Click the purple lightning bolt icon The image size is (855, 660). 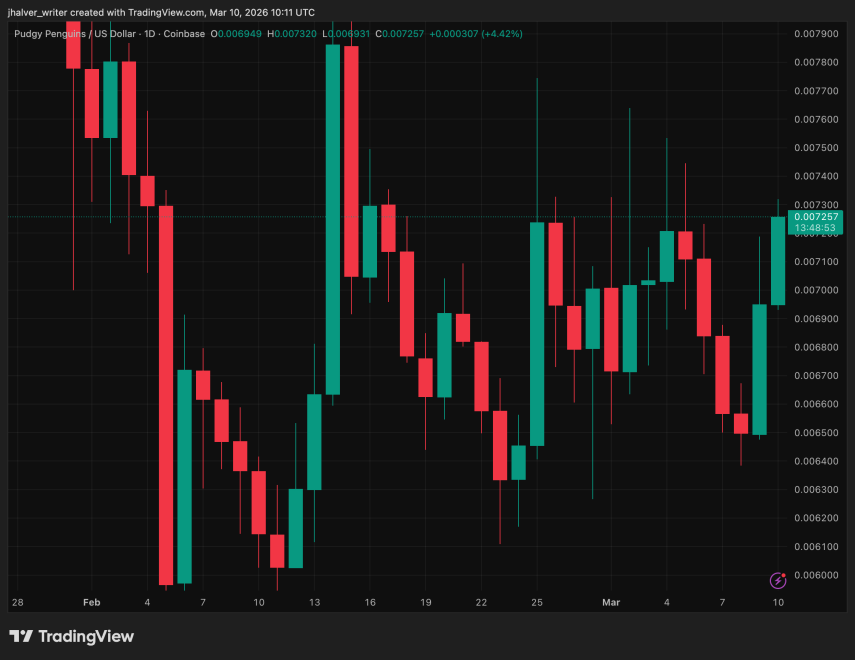(x=777, y=580)
